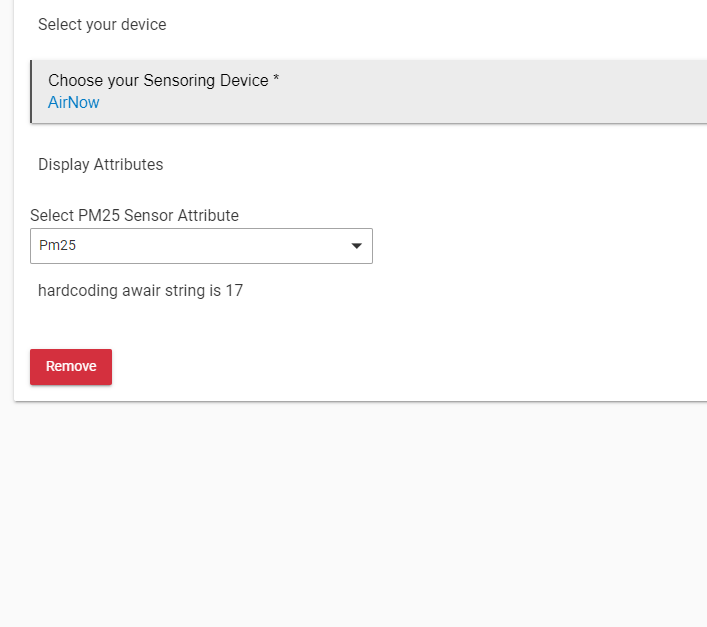Viewport: 707px width, 627px height.
Task: Open the AirNow device link
Action: (73, 102)
